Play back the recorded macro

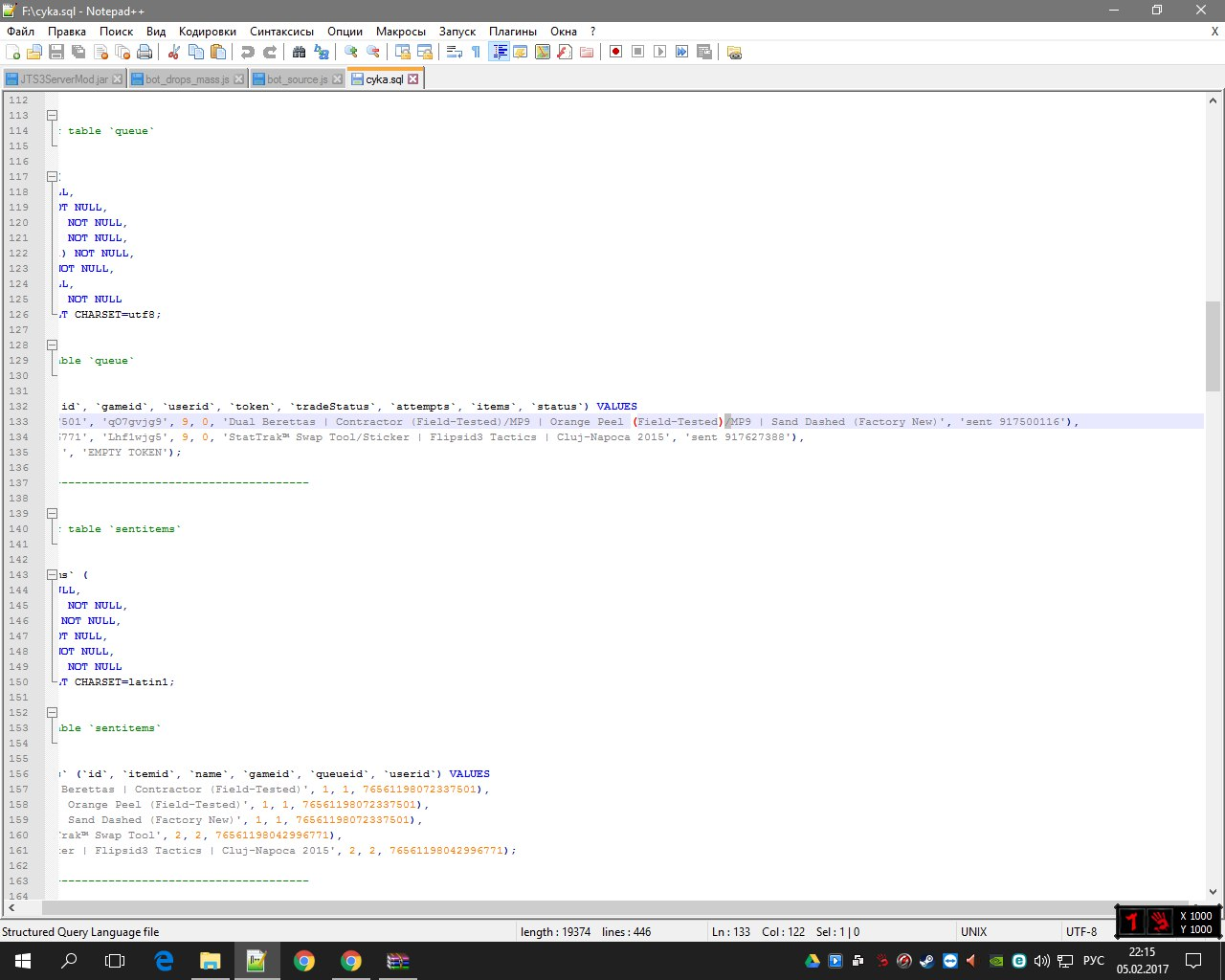[660, 52]
